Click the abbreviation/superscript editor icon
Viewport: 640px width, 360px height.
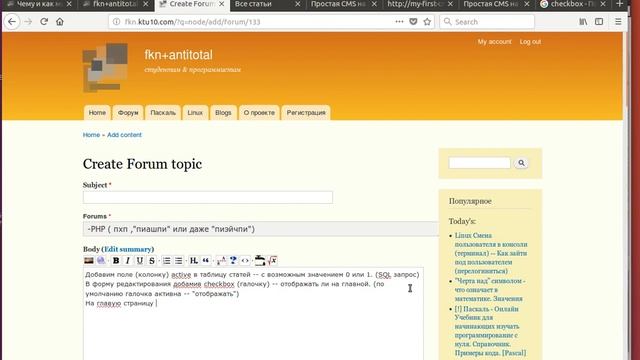(x=221, y=260)
